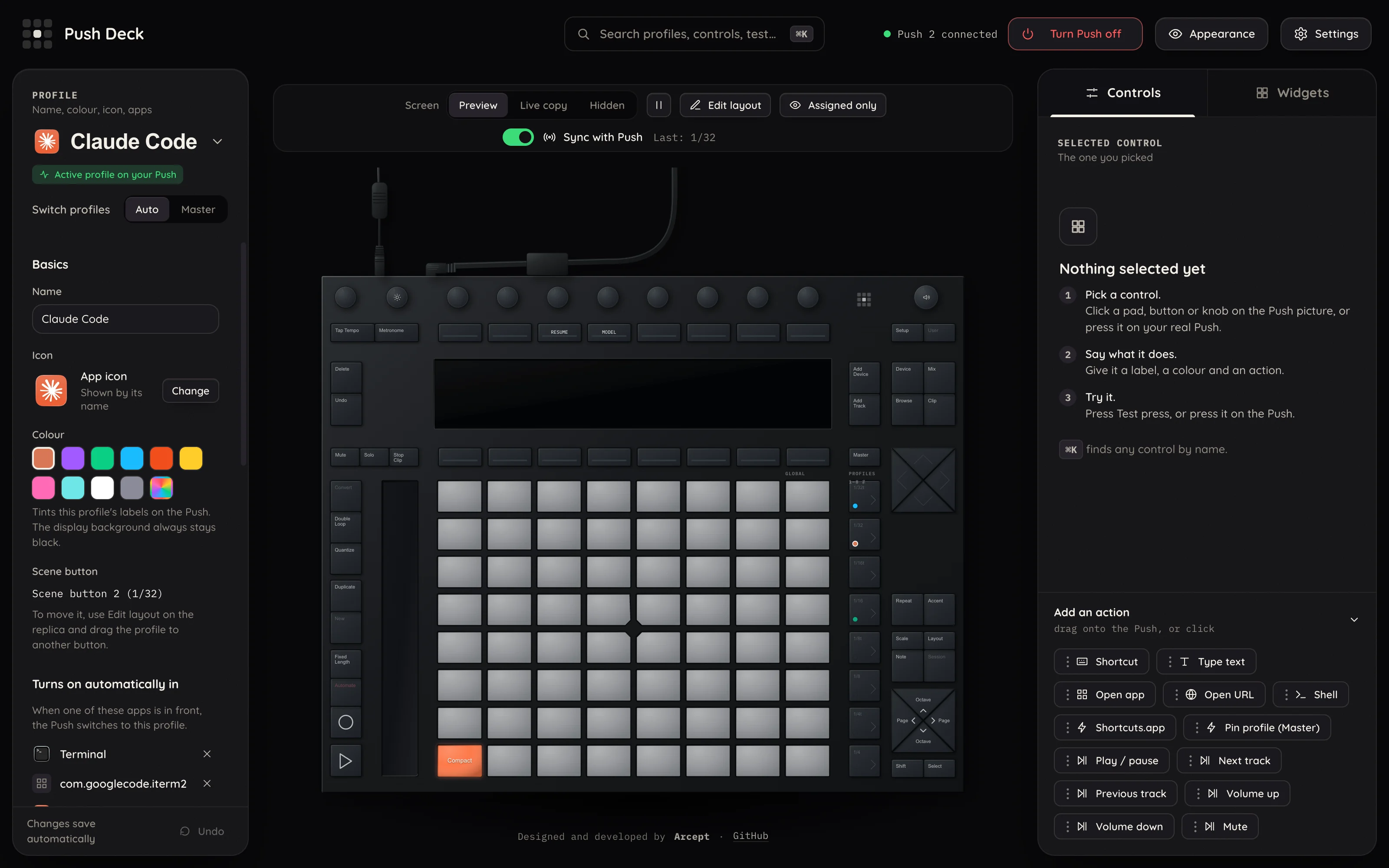Switch to the Widgets tab
This screenshot has width=1389, height=868.
coord(1292,92)
